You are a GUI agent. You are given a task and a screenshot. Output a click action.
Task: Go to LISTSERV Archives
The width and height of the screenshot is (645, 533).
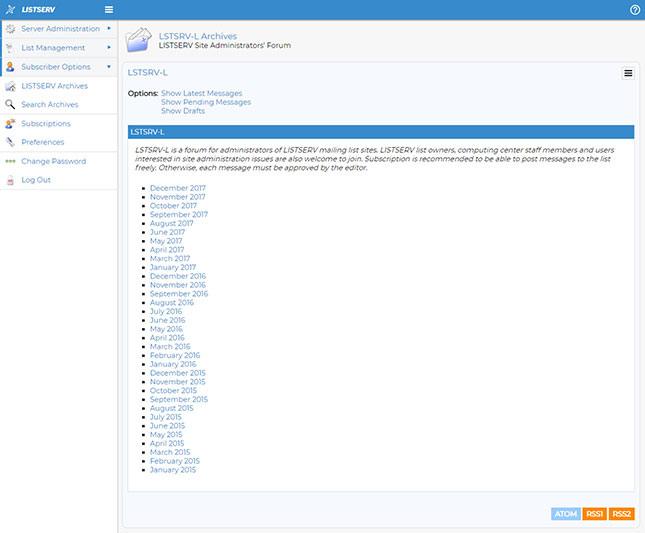coord(55,86)
